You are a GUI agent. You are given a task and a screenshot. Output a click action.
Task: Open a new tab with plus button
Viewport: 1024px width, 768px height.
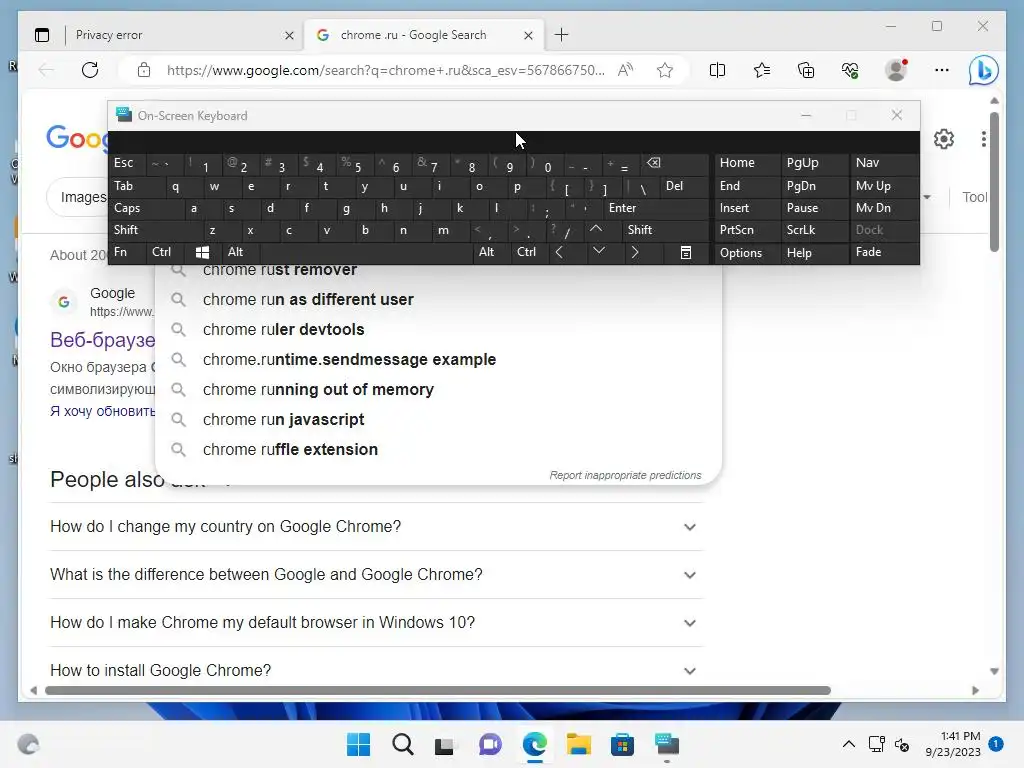pyautogui.click(x=562, y=35)
